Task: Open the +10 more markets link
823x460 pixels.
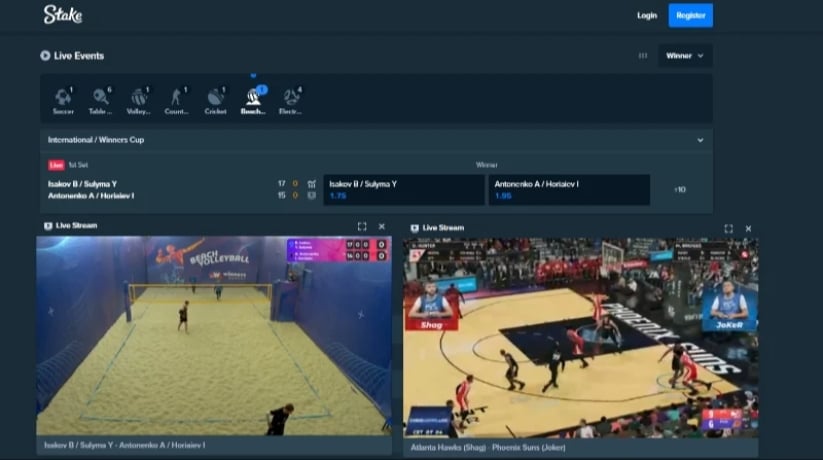Action: tap(680, 190)
